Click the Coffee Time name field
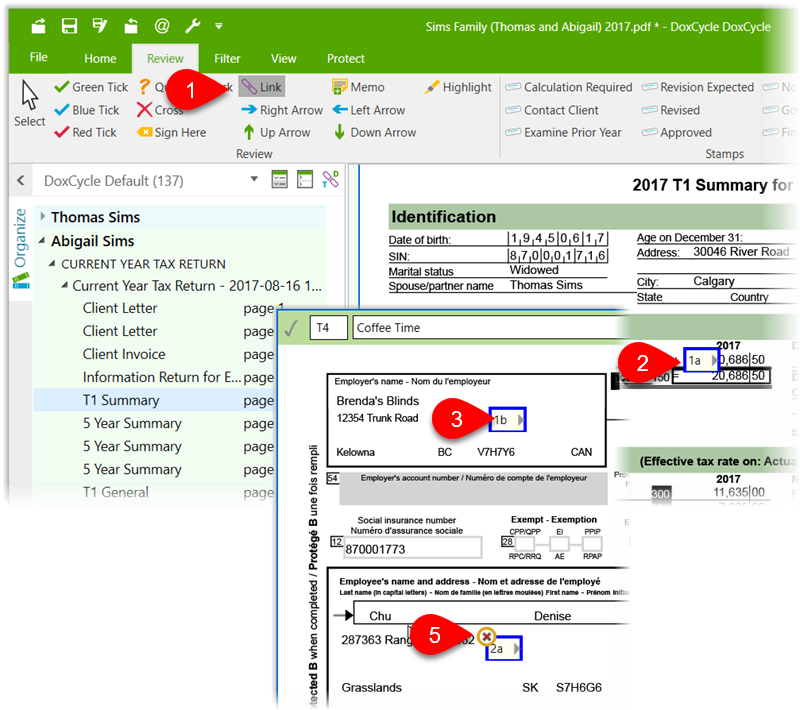800x710 pixels. (490, 327)
